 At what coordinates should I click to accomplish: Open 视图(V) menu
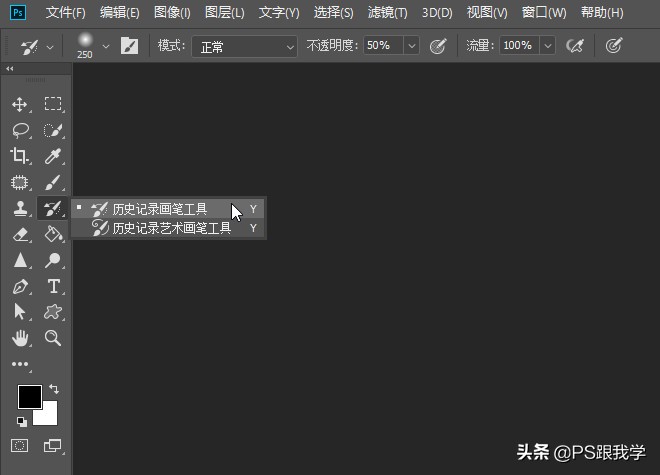coord(487,13)
